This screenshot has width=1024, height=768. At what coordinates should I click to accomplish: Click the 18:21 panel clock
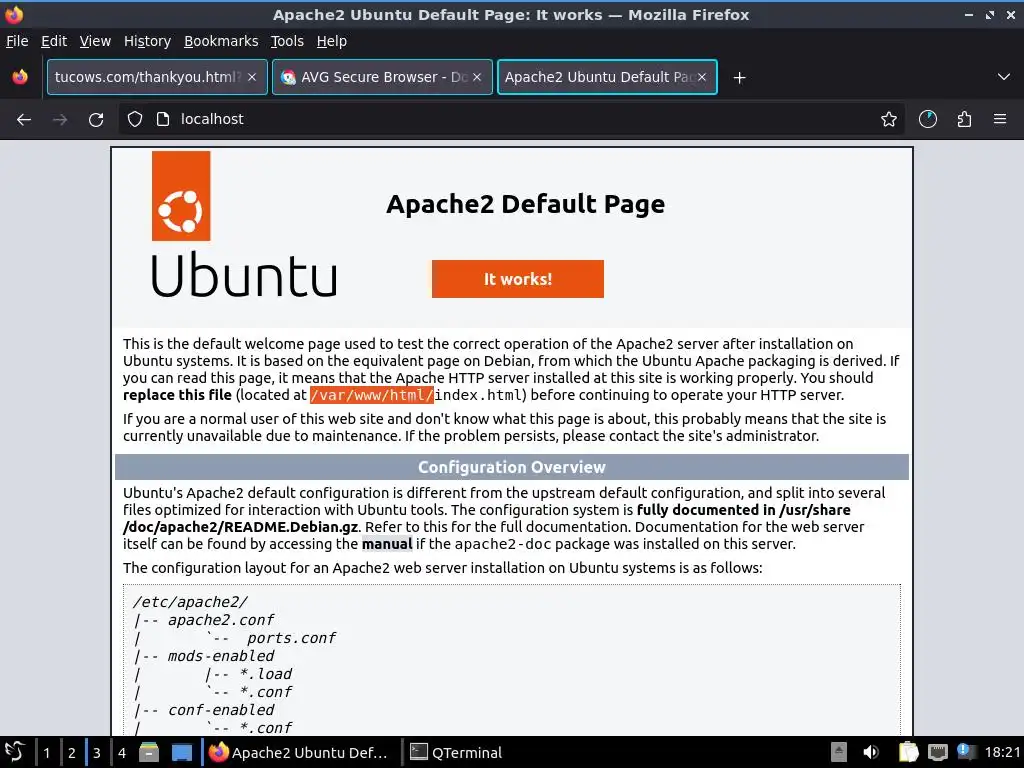tap(1002, 752)
